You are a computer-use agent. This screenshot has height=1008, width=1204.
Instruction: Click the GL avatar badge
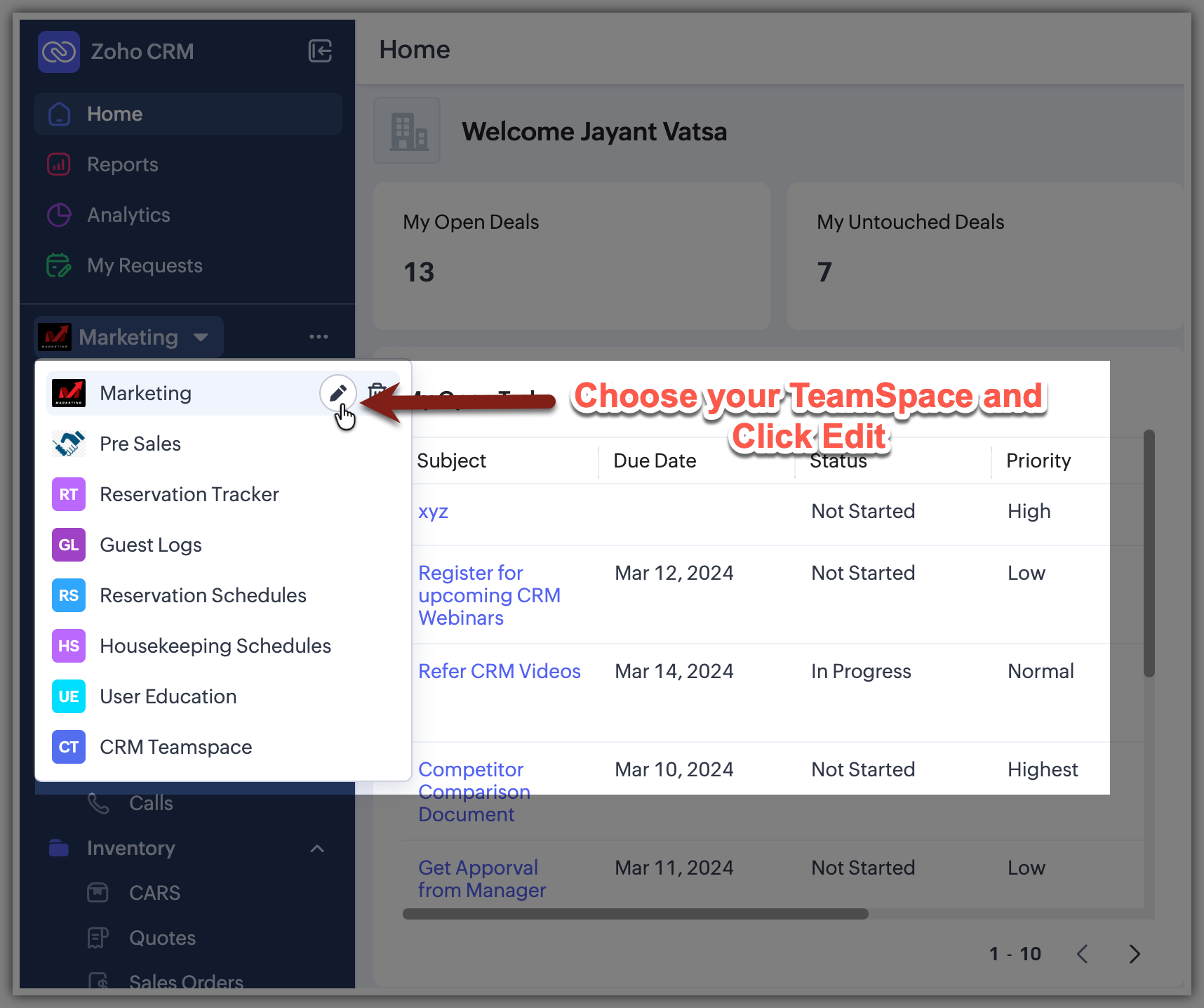(x=69, y=545)
